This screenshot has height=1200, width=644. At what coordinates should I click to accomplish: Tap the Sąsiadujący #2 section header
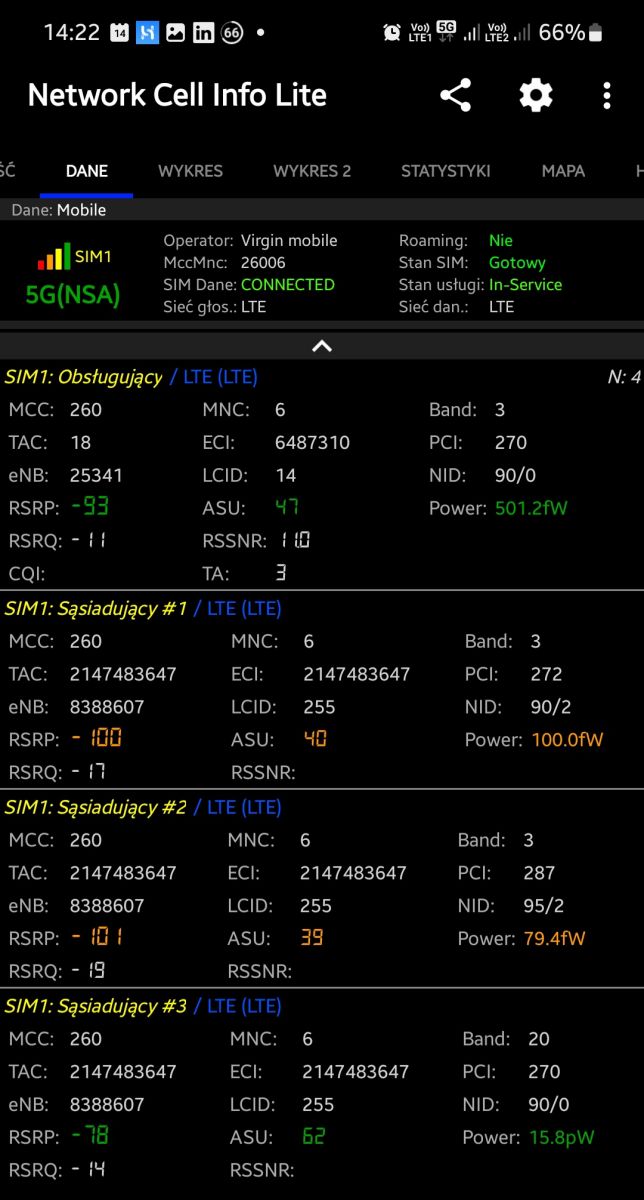tap(143, 807)
